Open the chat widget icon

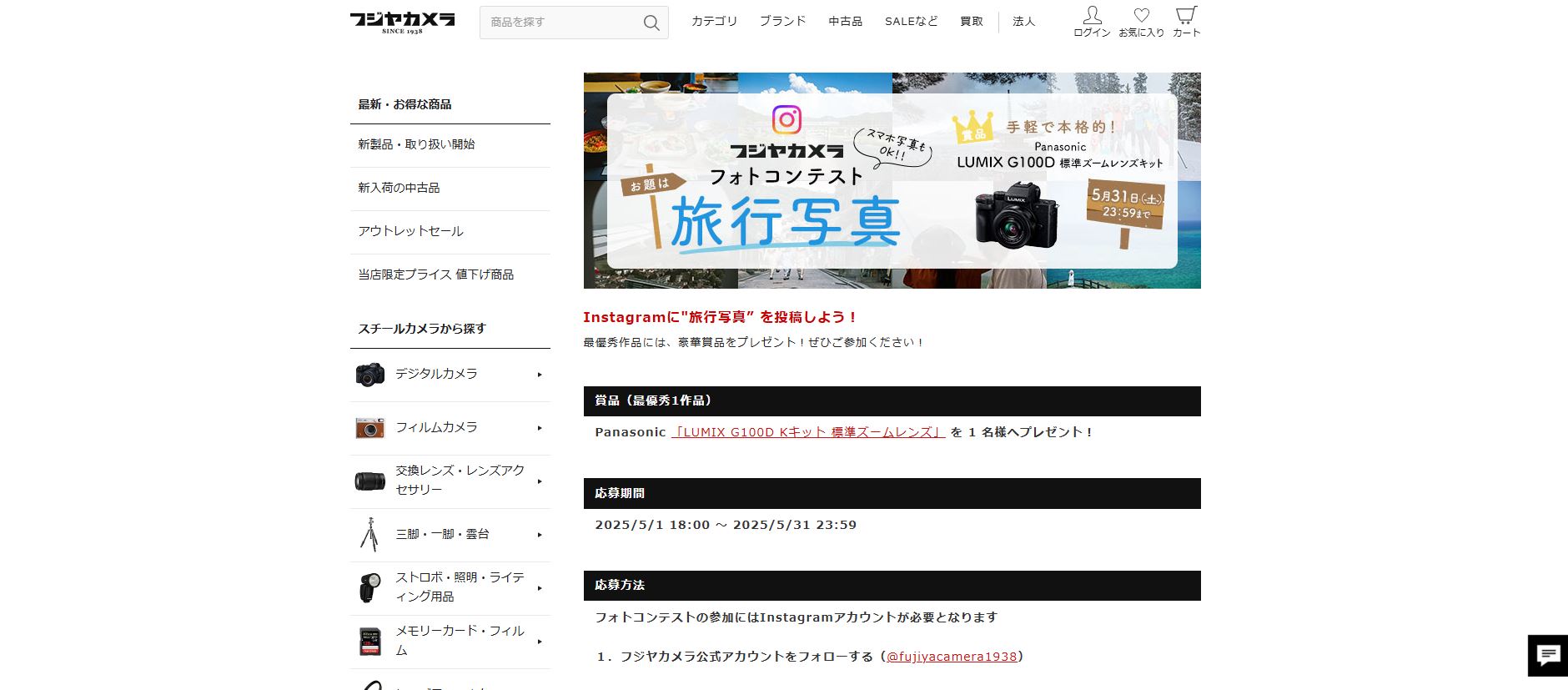[x=1548, y=655]
